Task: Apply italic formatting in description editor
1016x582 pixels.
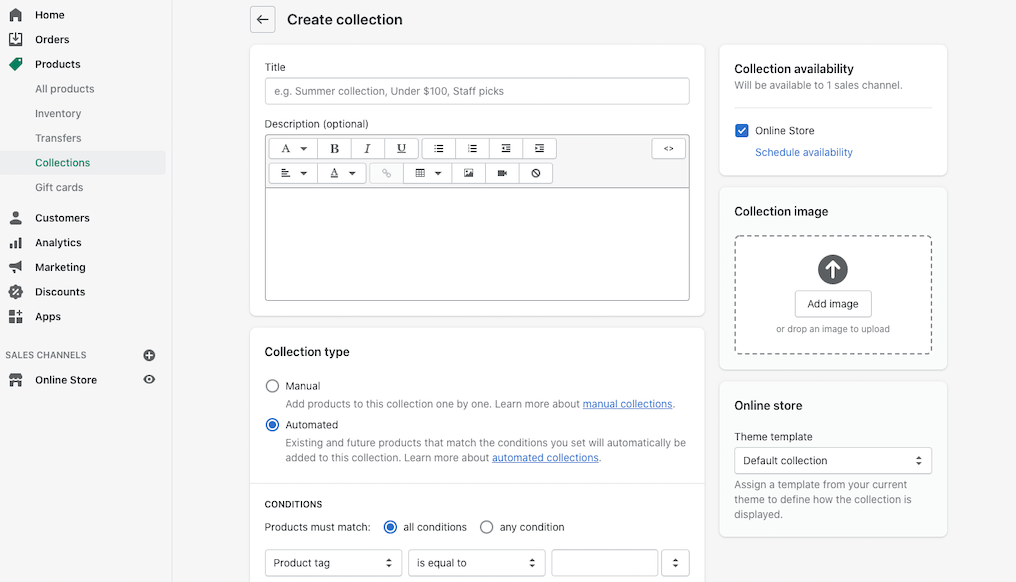Action: tap(367, 149)
